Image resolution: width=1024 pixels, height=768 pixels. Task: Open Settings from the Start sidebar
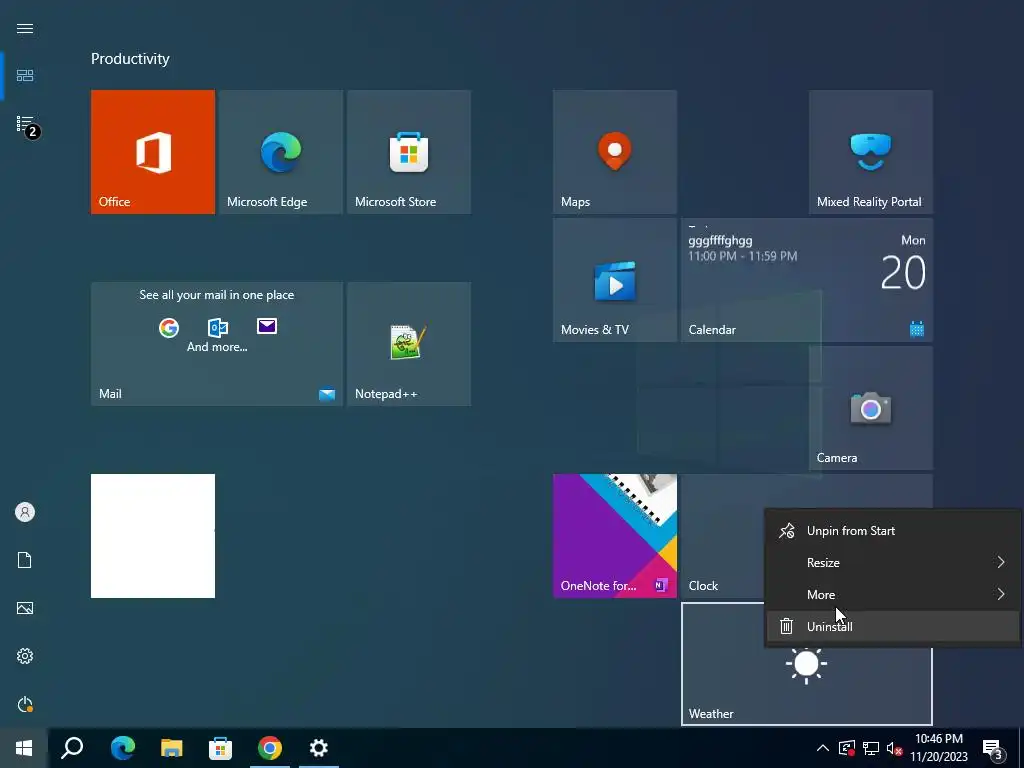[x=25, y=656]
